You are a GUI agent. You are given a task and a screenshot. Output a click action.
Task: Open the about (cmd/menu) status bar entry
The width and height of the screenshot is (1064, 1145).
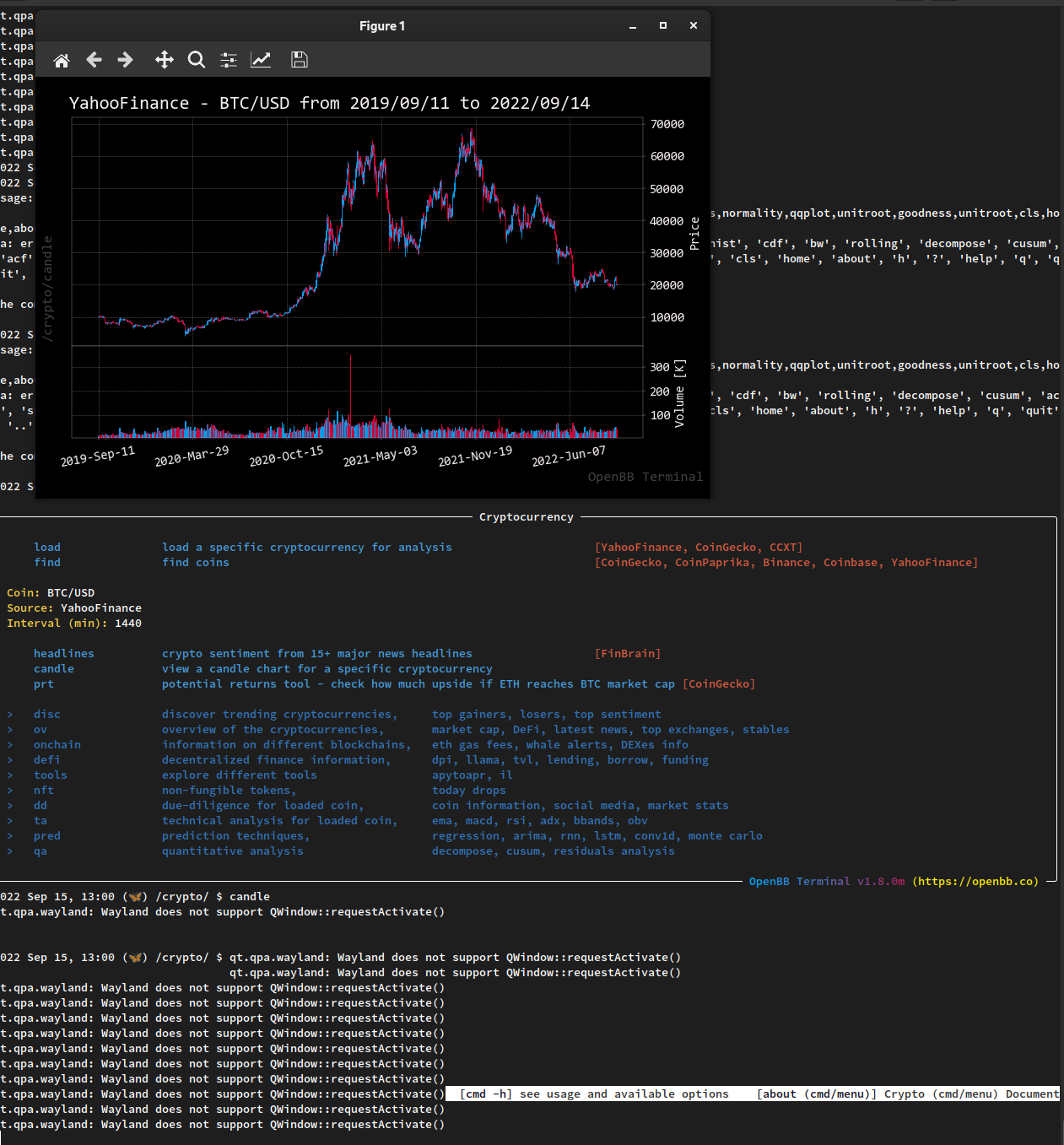816,1094
